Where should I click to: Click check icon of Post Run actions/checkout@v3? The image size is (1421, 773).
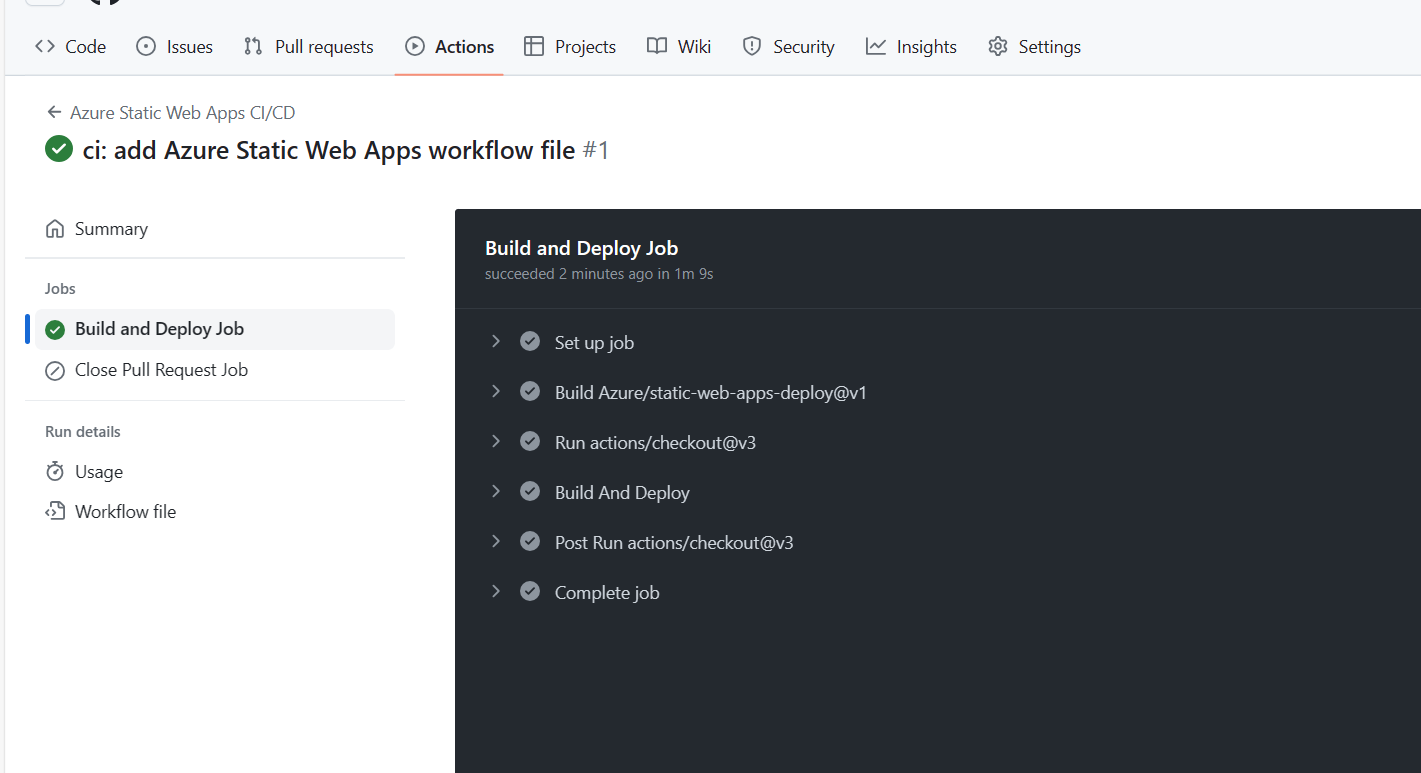530,541
